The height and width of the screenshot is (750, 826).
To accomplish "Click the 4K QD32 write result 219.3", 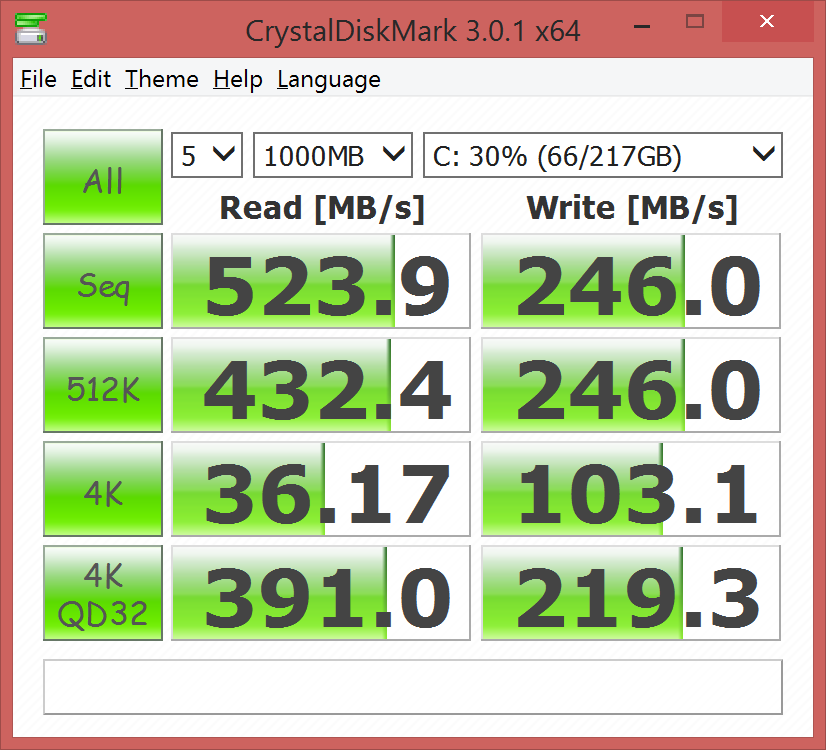I will [x=631, y=593].
